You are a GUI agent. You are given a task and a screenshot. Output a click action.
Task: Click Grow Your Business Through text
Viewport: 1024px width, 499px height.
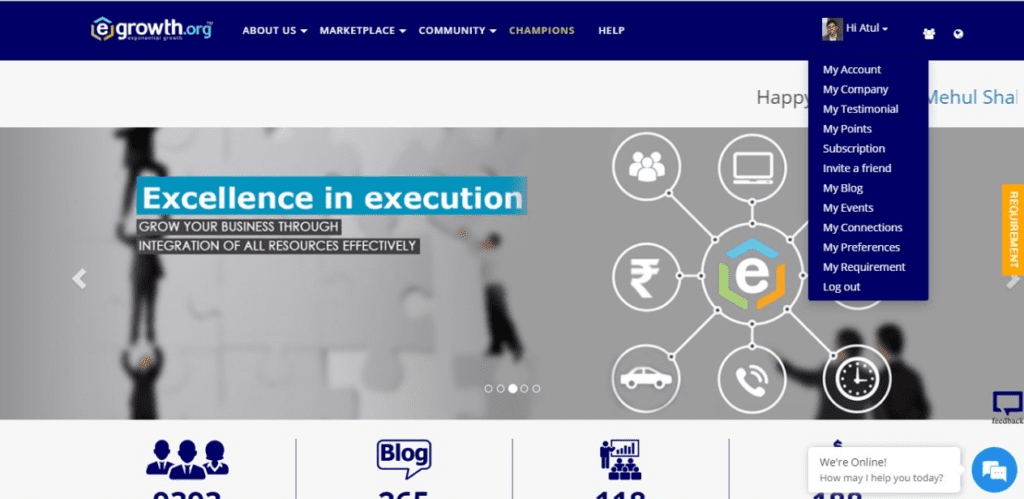coord(239,227)
